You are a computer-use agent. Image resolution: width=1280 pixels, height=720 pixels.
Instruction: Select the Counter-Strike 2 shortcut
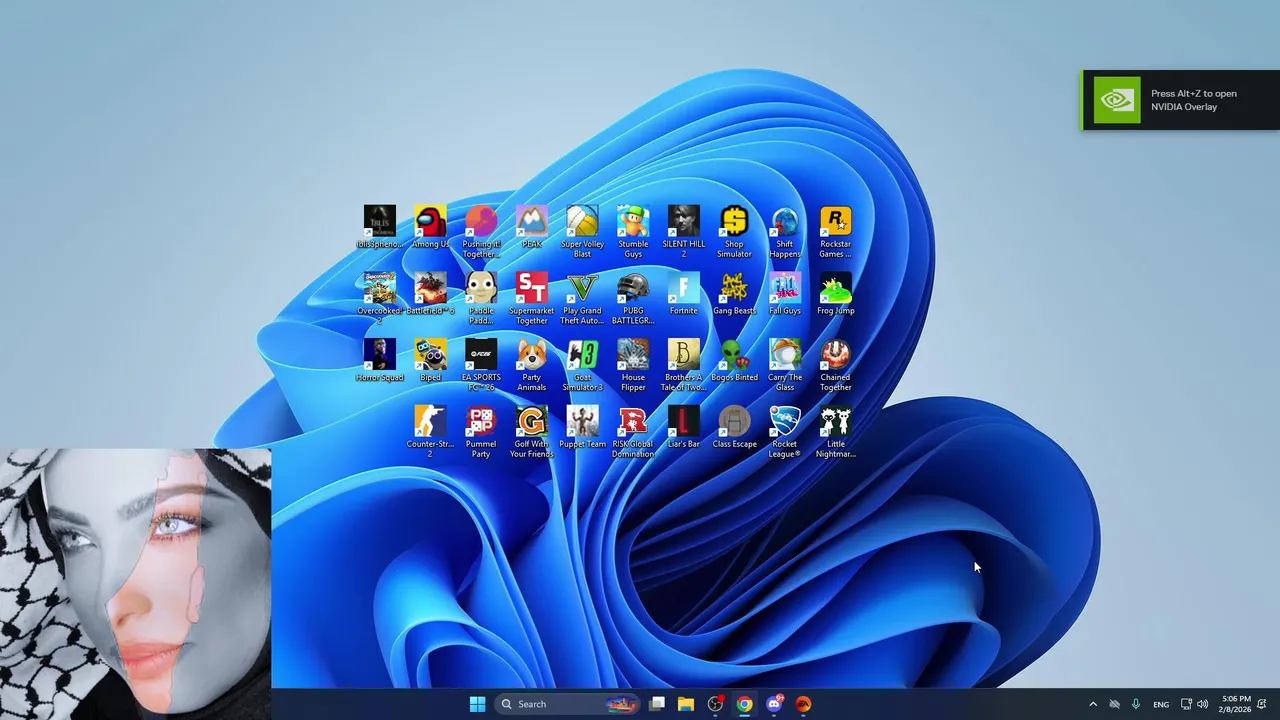pos(430,432)
